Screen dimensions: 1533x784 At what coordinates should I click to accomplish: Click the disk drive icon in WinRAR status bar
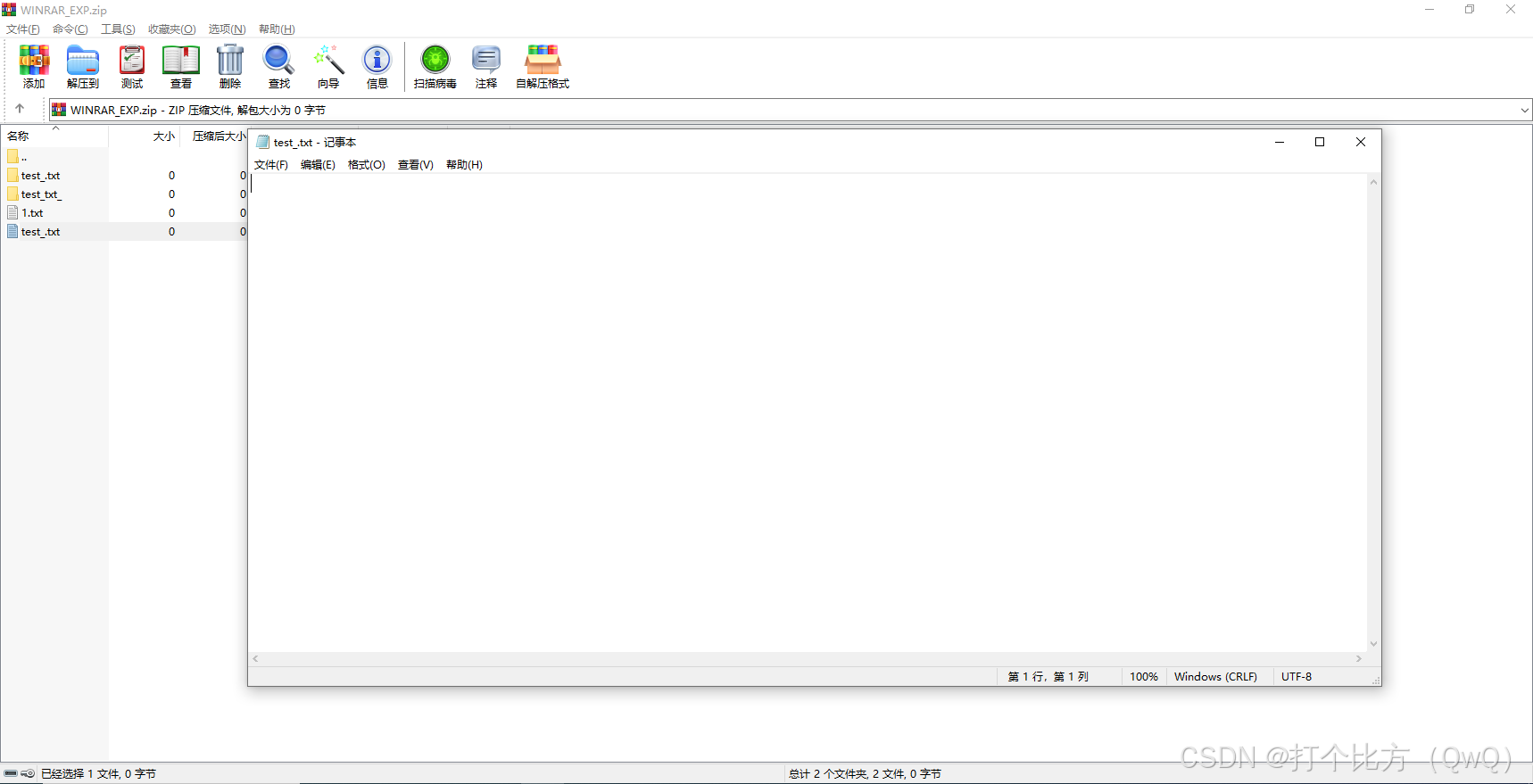[11, 773]
